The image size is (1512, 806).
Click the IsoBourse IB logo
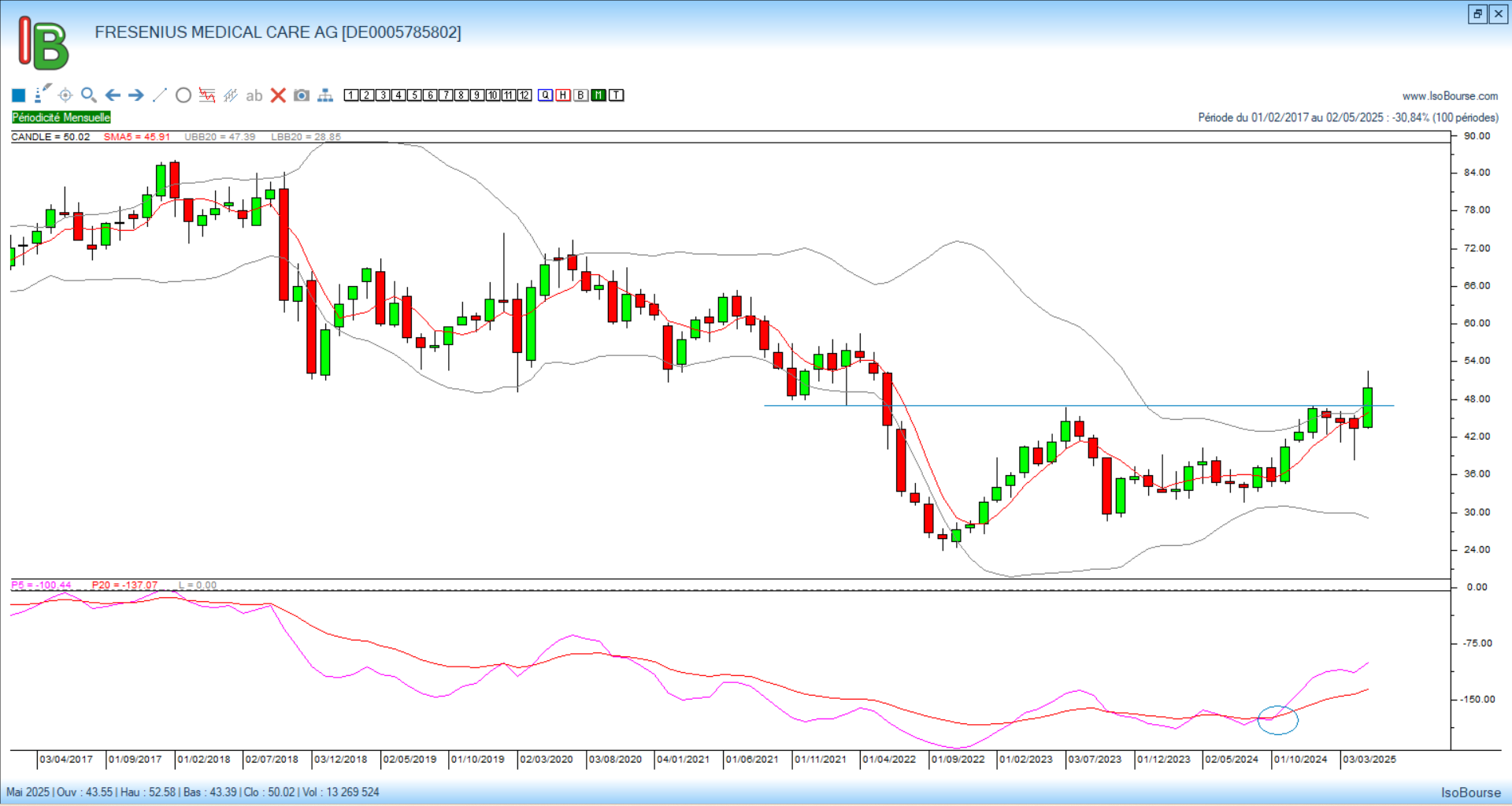pos(44,43)
